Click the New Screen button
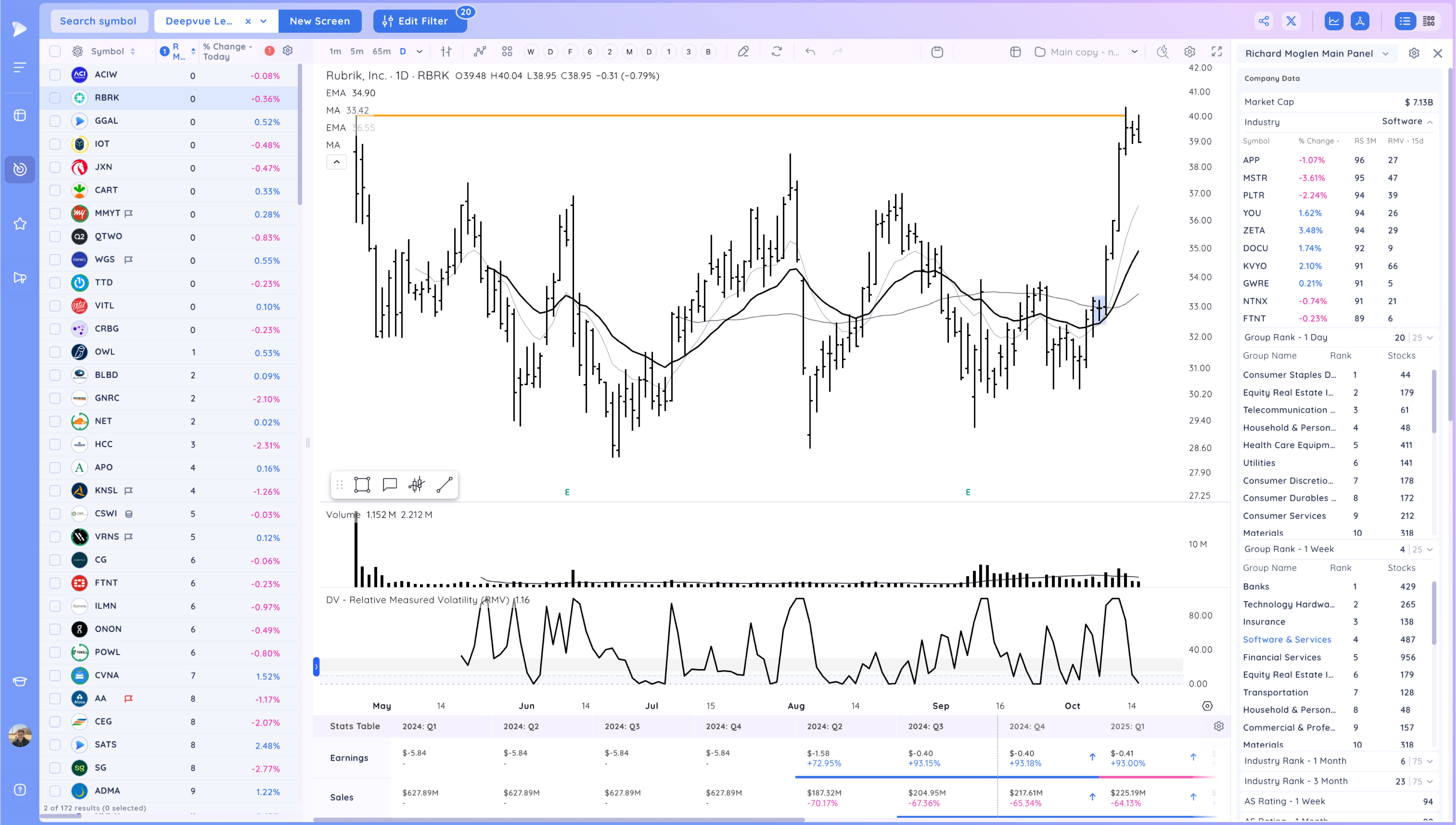The width and height of the screenshot is (1456, 825). click(x=319, y=21)
